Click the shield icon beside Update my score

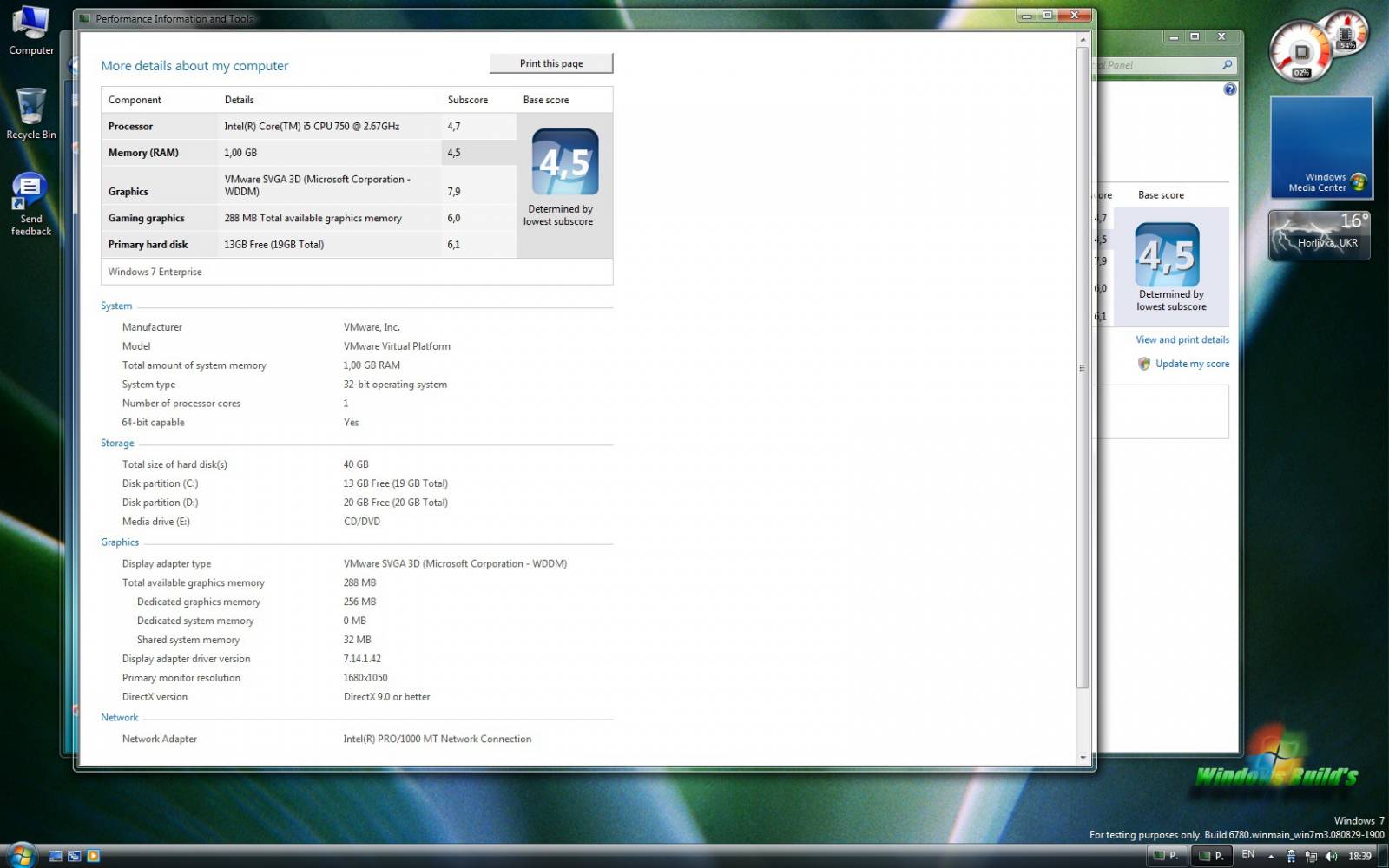[x=1144, y=364]
